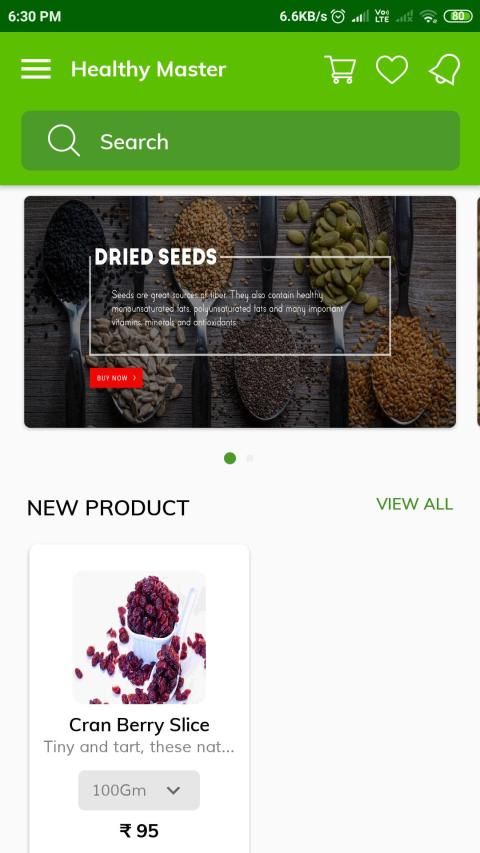Image resolution: width=480 pixels, height=853 pixels.
Task: Open notifications bell icon
Action: coord(445,70)
